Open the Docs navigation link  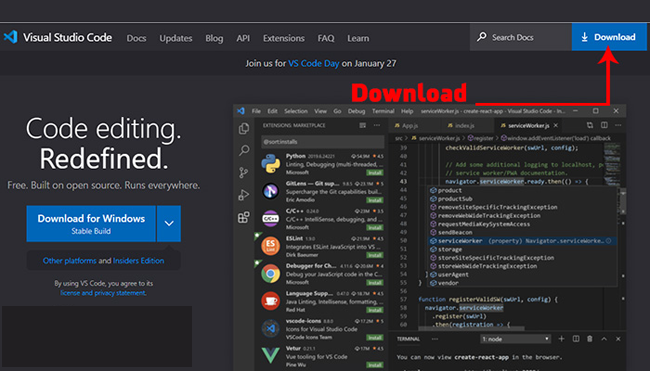136,38
